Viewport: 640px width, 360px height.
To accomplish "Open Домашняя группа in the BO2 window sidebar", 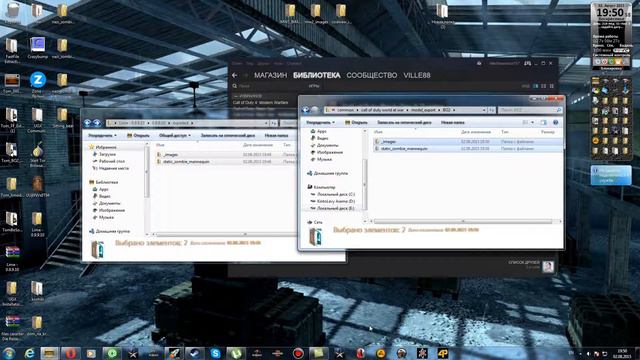I will coord(330,173).
